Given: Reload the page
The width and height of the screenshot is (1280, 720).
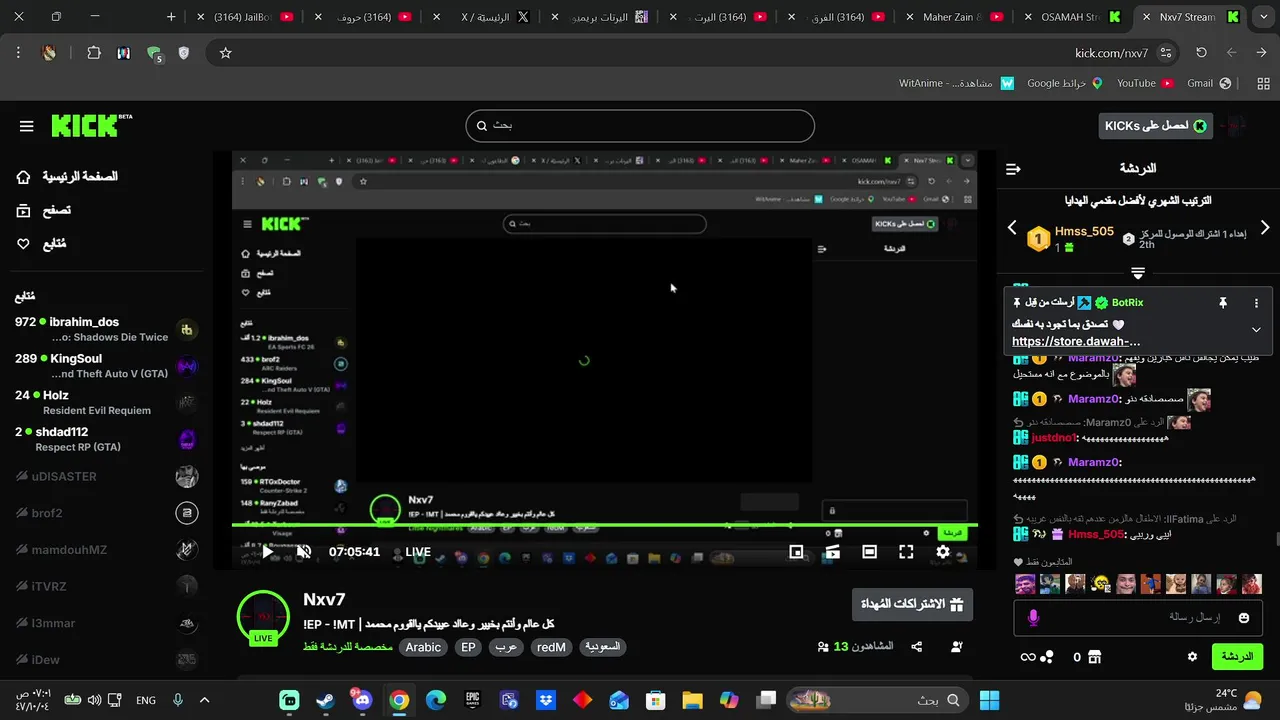Looking at the screenshot, I should (1201, 53).
